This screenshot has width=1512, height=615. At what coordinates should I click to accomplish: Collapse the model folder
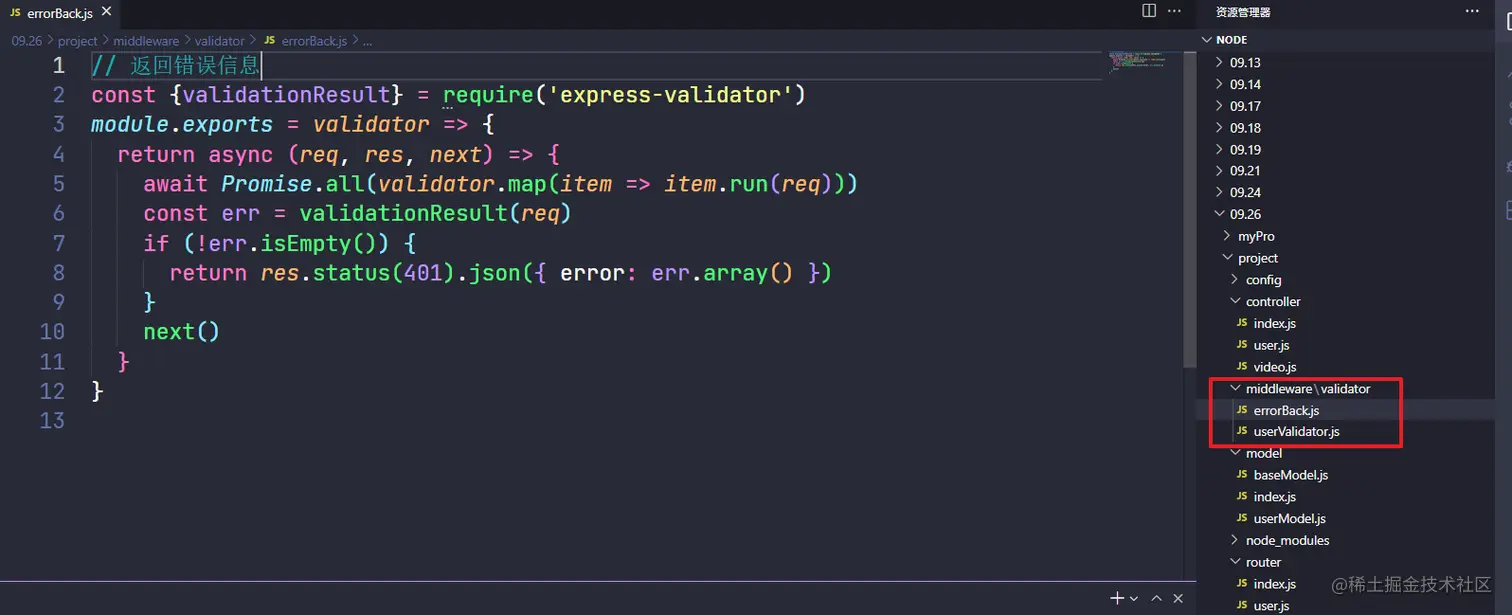(x=1263, y=453)
